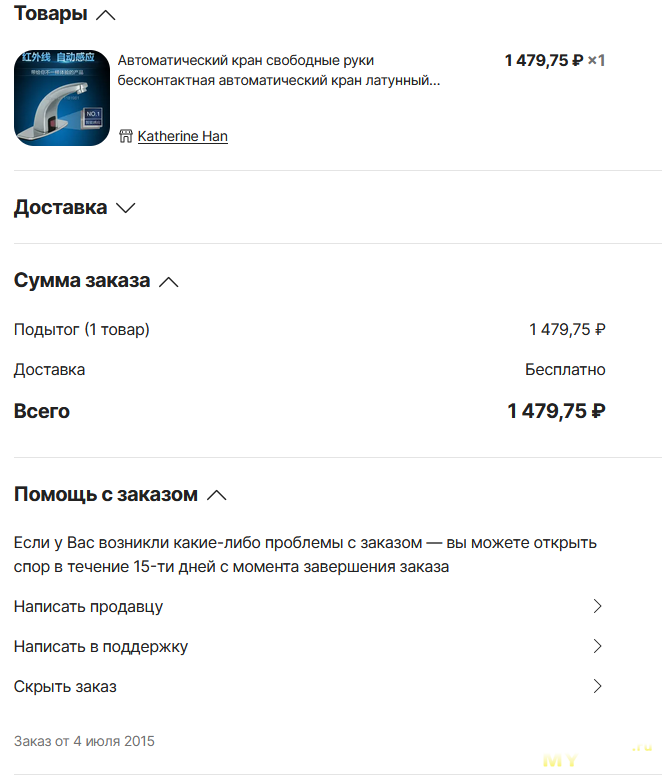Click arrow icon next to Написать в поддержку

click(598, 646)
